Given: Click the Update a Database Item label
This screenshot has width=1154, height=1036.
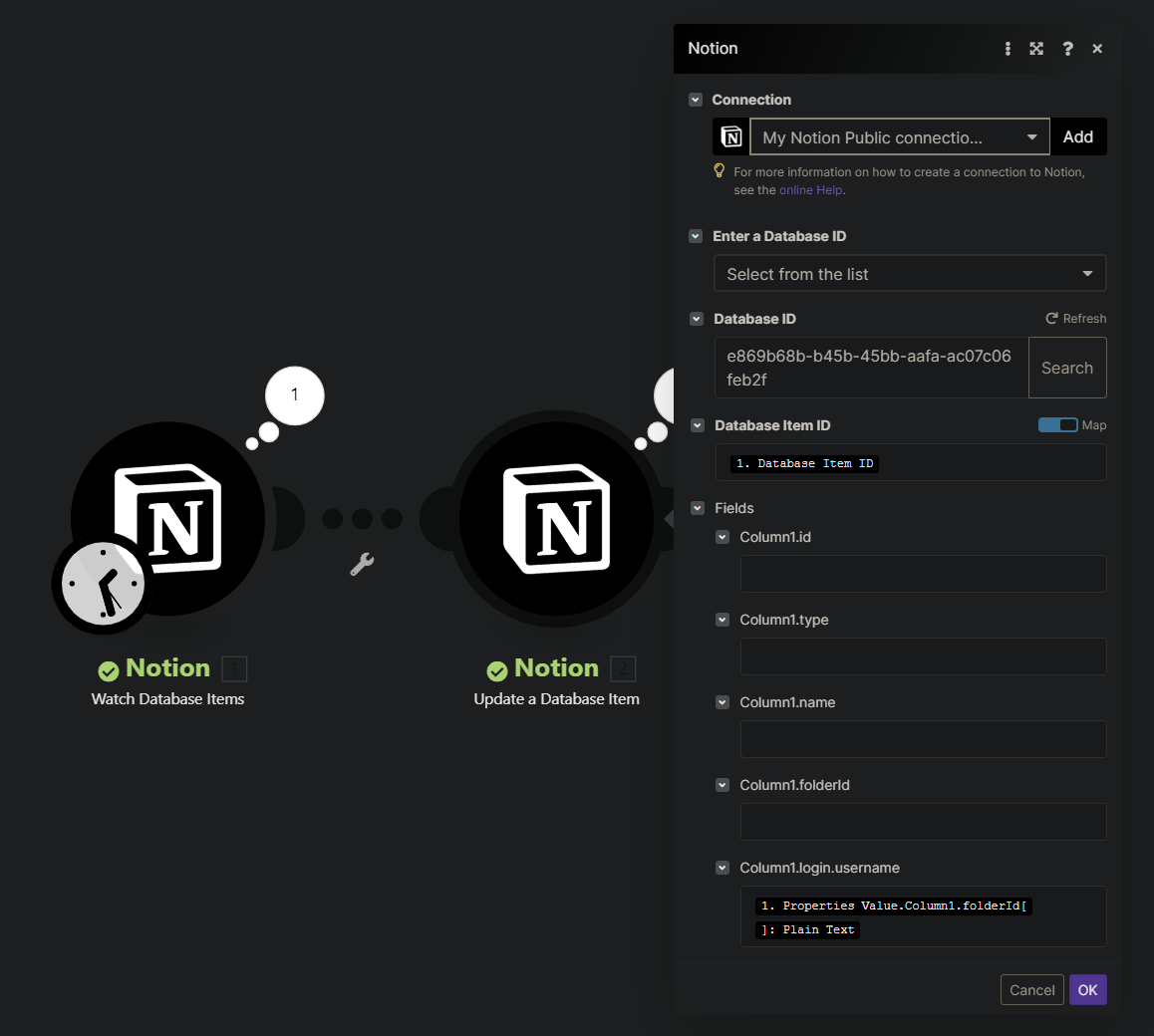Looking at the screenshot, I should point(556,699).
